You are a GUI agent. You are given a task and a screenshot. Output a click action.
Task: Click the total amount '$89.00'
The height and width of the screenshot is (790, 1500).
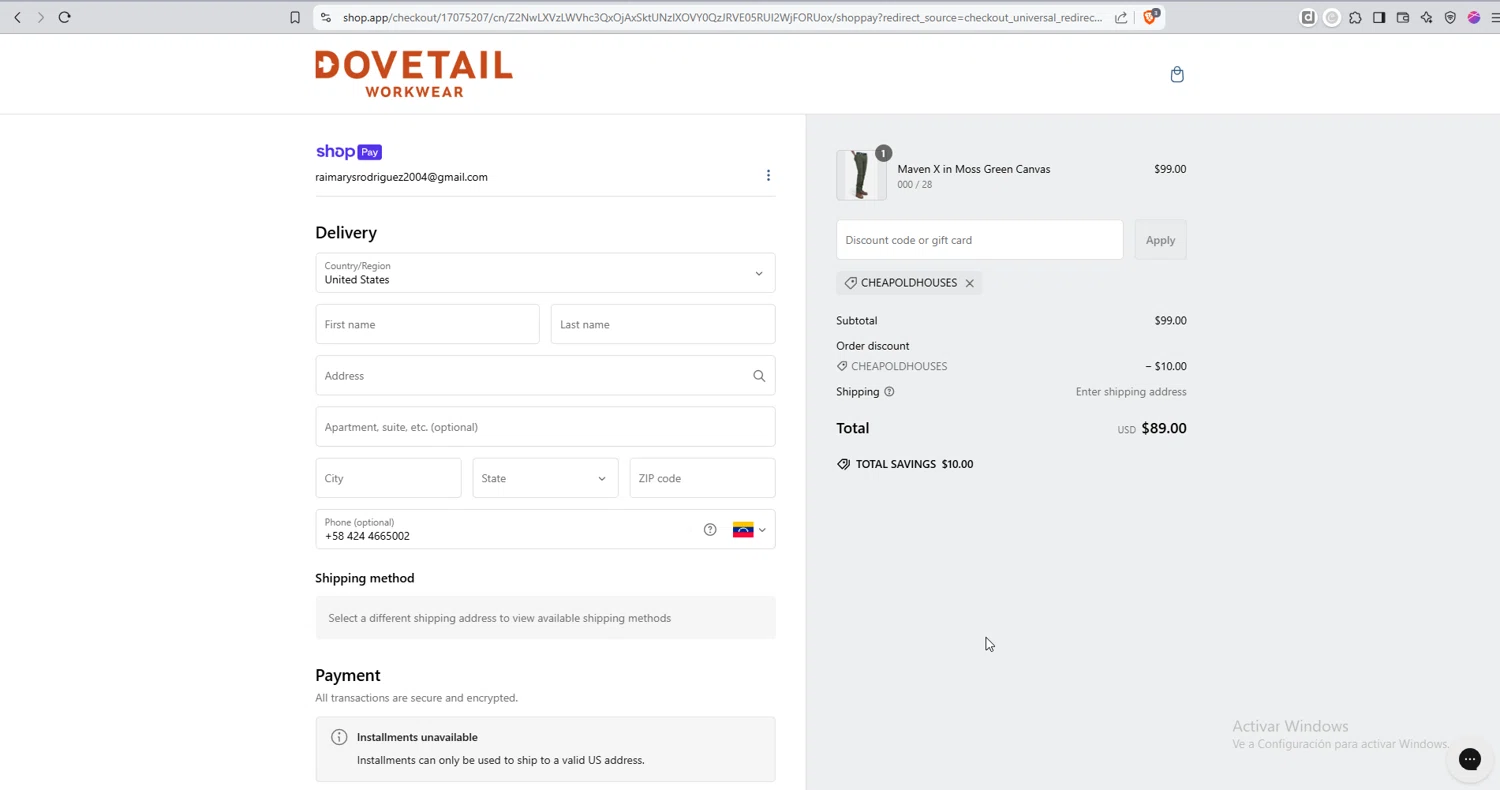(1164, 428)
